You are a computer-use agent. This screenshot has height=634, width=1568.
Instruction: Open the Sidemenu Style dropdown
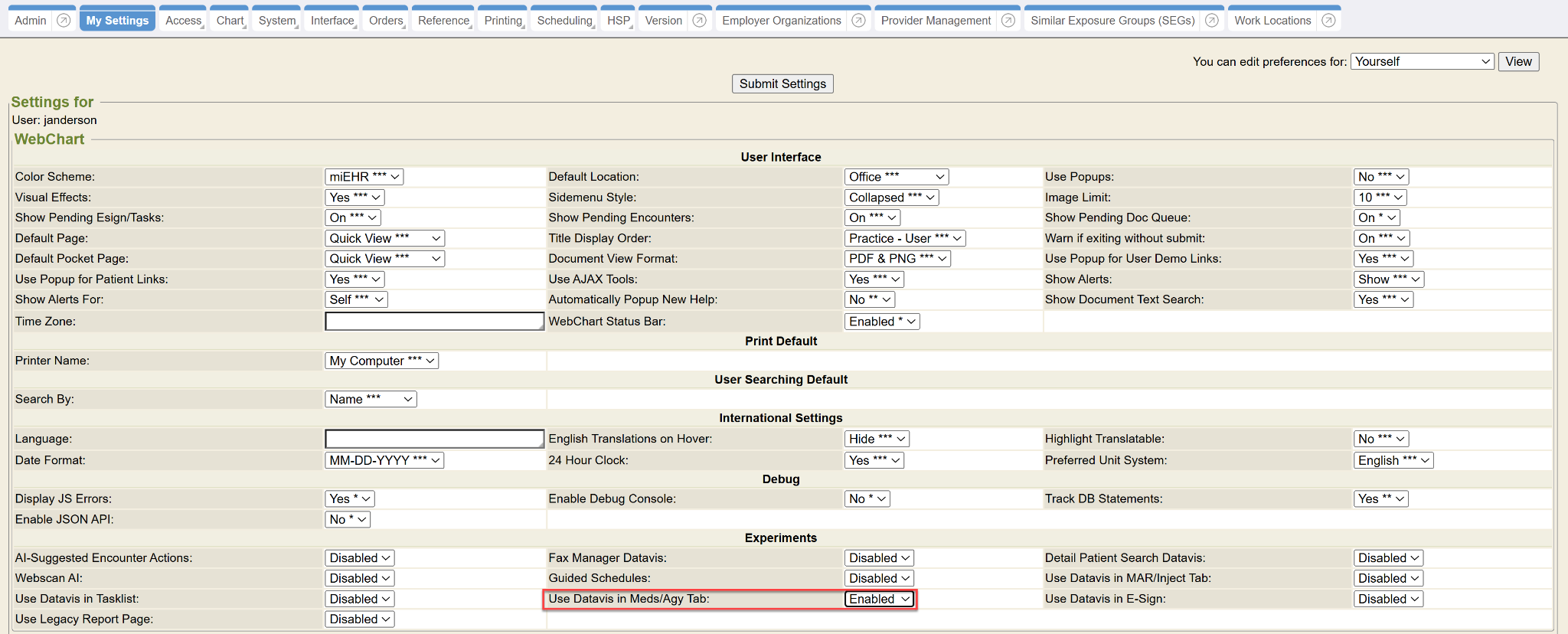[891, 198]
